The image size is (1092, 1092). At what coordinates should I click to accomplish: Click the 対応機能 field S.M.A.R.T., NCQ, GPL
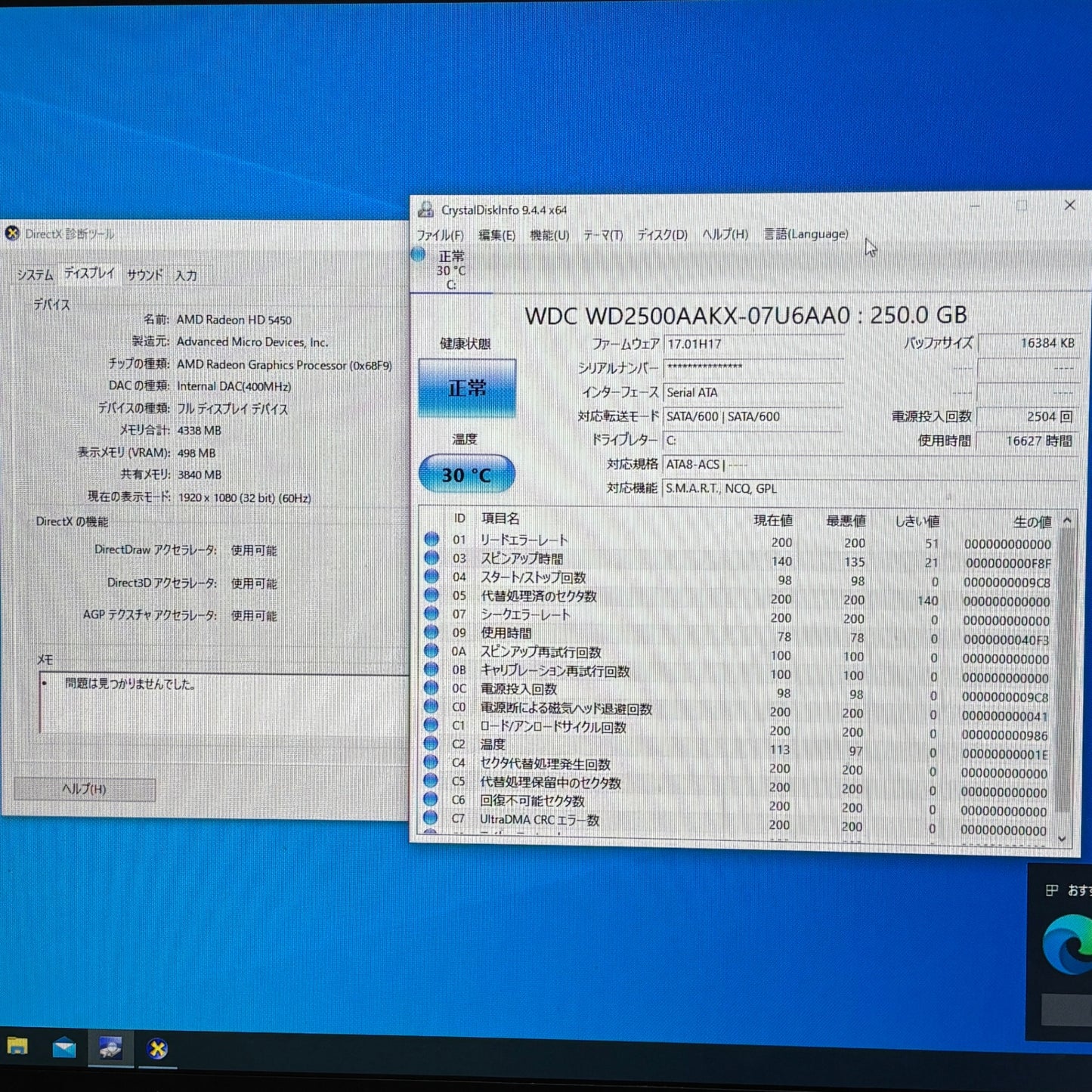point(869,488)
